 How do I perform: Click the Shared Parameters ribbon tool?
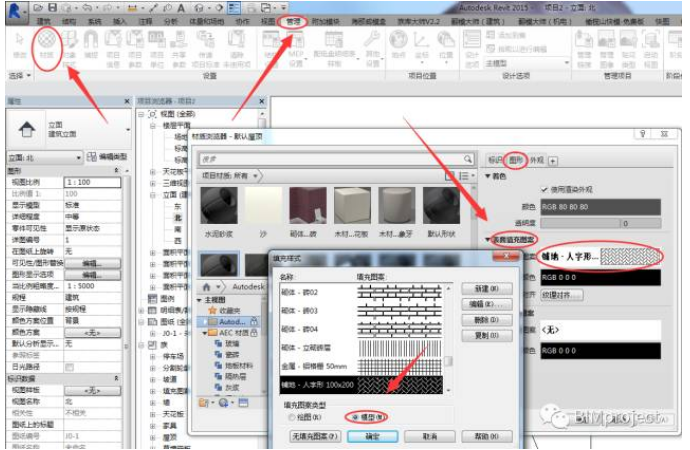[179, 48]
